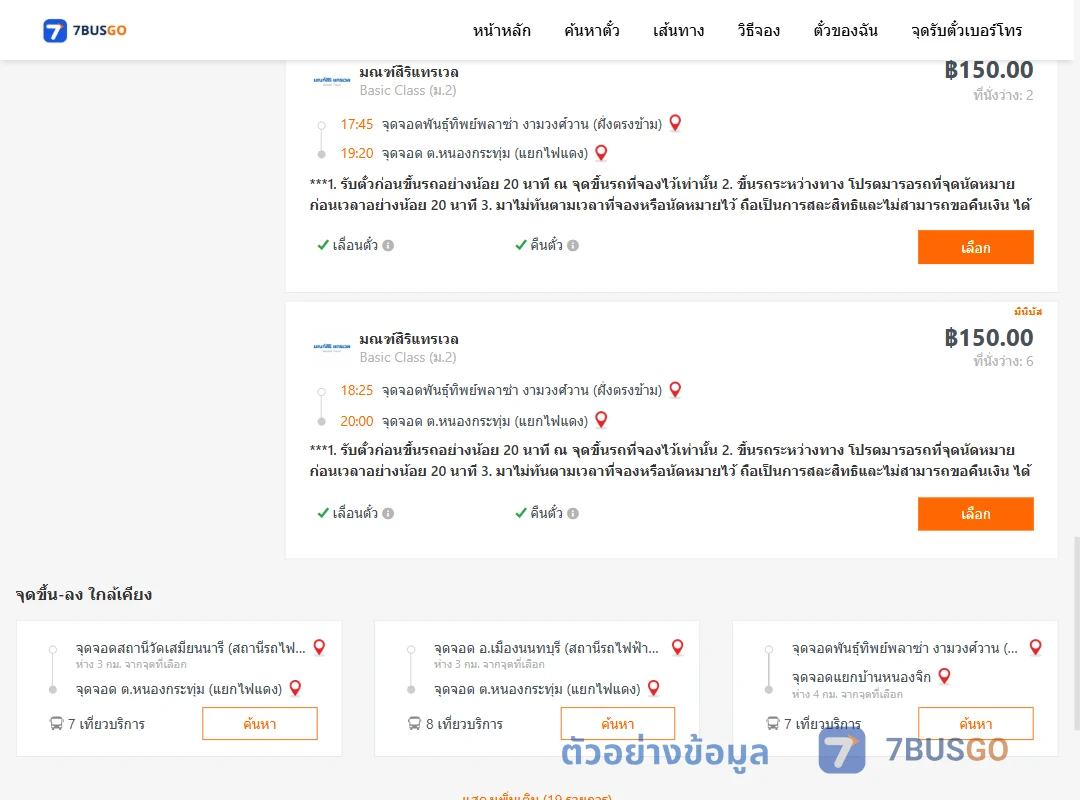This screenshot has width=1080, height=800.
Task: Click bus icon beside 7 เที่ยวบริการ in first card
Action: (56, 724)
